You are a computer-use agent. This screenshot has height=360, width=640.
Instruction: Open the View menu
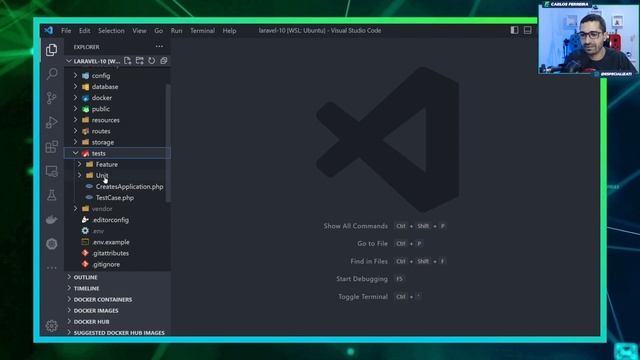pos(139,31)
